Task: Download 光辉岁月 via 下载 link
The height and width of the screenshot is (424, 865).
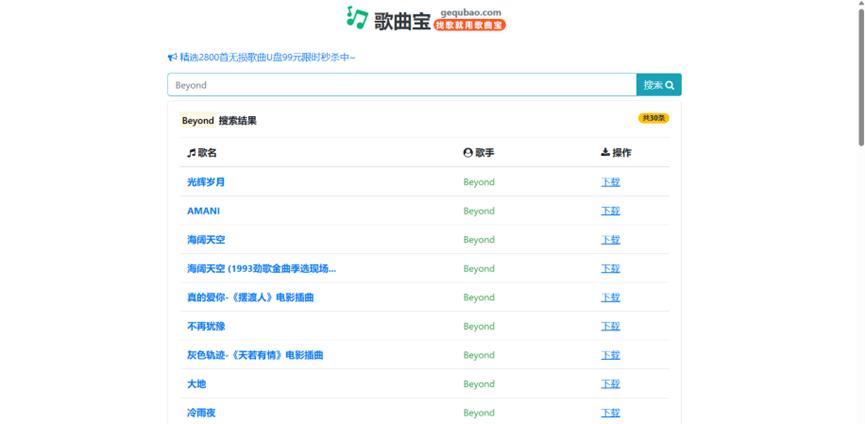Action: [x=610, y=182]
